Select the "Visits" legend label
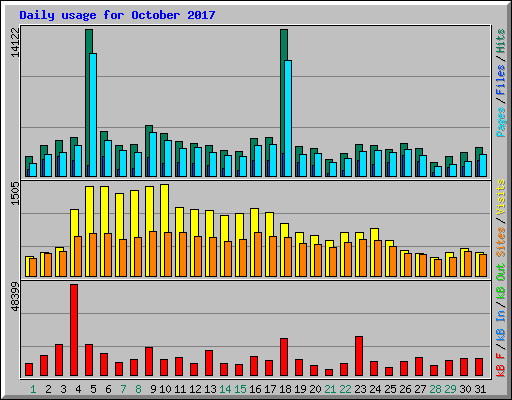 (501, 198)
